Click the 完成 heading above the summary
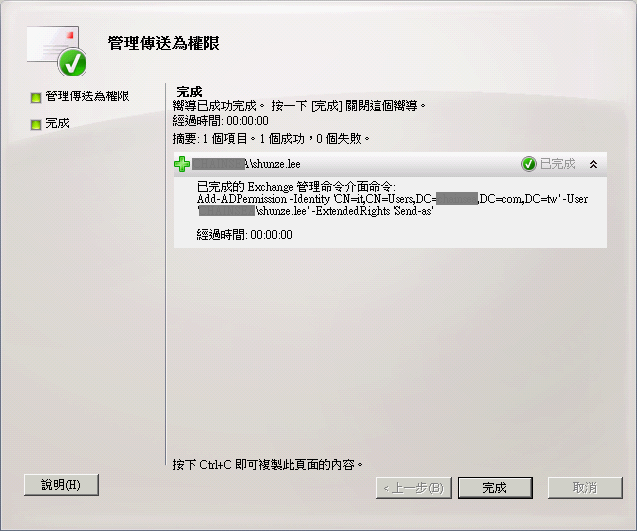The width and height of the screenshot is (637, 531). pyautogui.click(x=189, y=91)
